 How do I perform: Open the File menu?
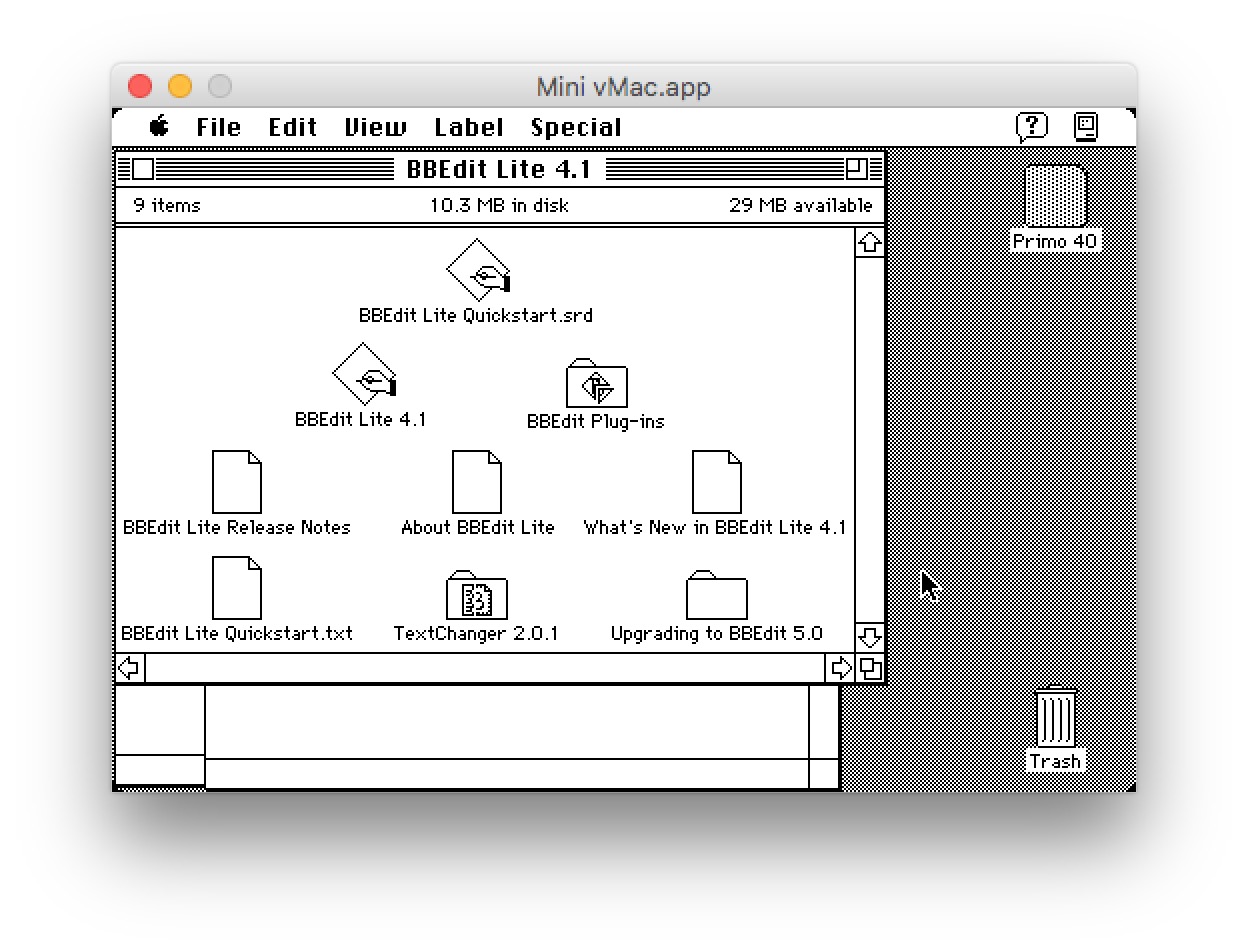tap(218, 128)
